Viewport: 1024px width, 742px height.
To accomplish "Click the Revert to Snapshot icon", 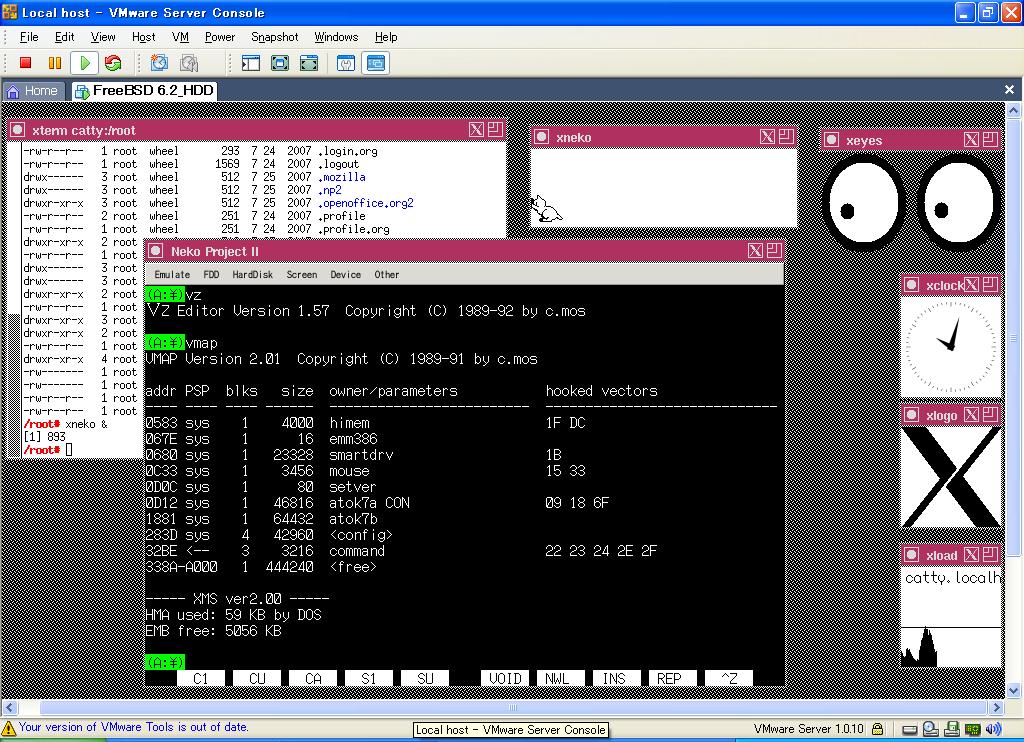I will [x=189, y=63].
